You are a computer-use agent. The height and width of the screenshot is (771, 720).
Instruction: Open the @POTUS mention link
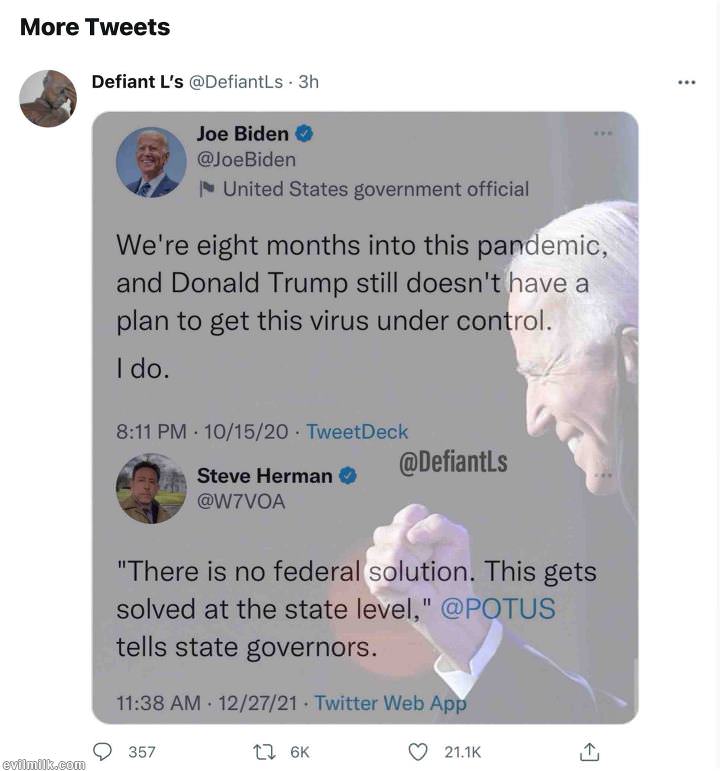497,609
